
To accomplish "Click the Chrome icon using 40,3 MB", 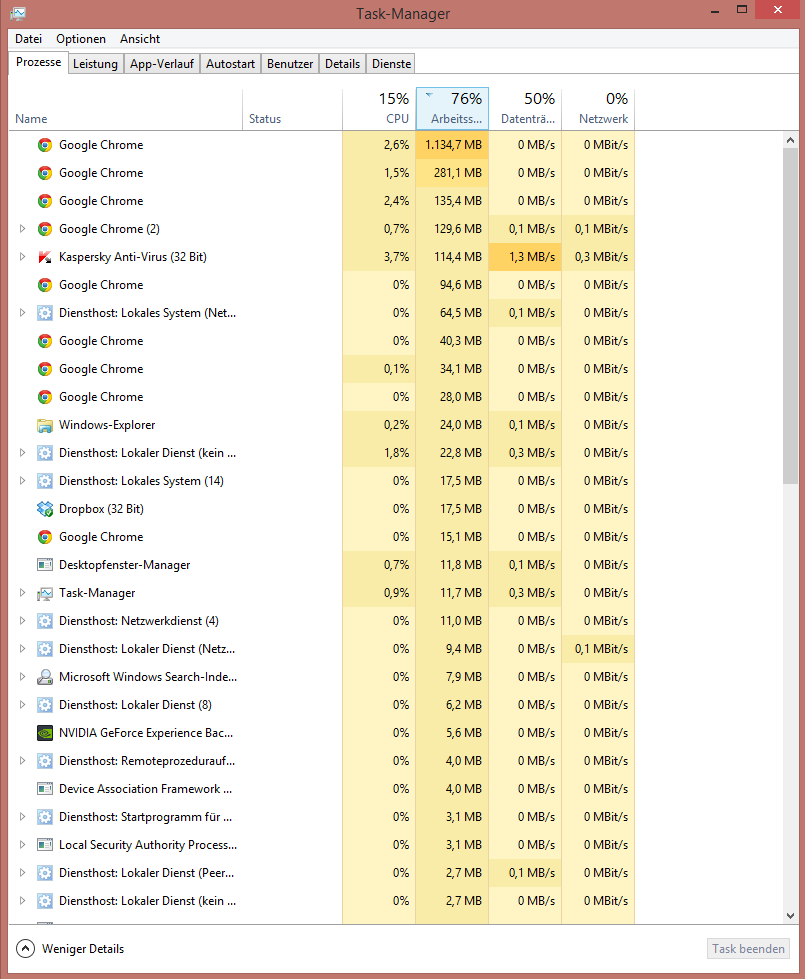I will click(44, 341).
